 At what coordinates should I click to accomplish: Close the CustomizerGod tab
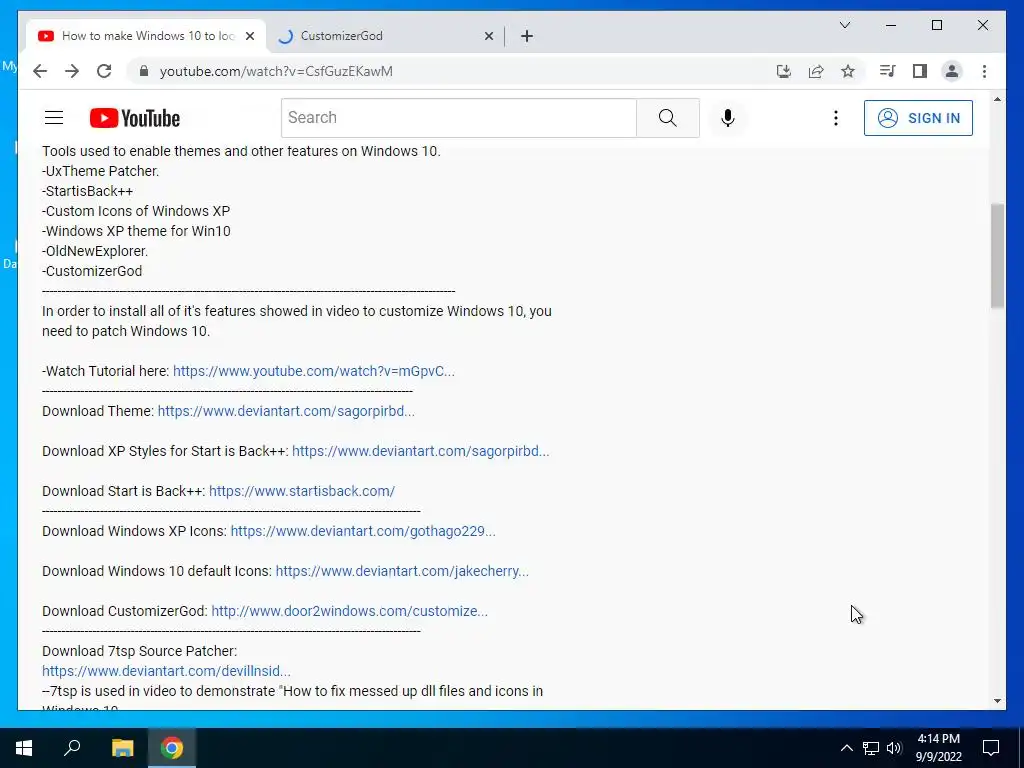488,36
